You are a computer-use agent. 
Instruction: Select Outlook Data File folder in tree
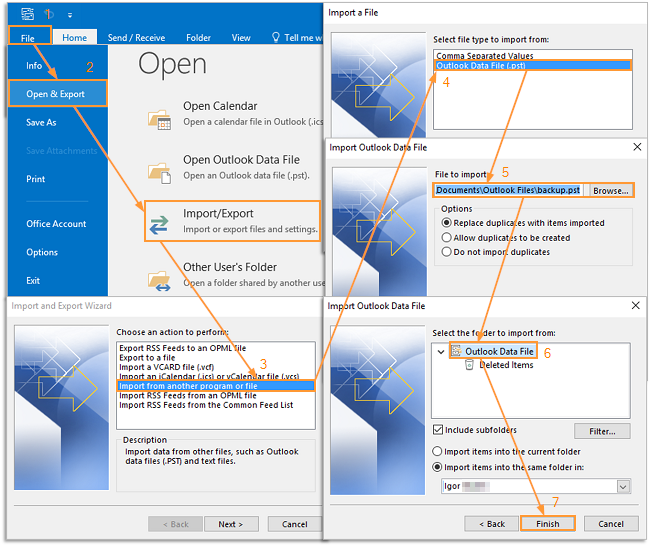[x=493, y=351]
